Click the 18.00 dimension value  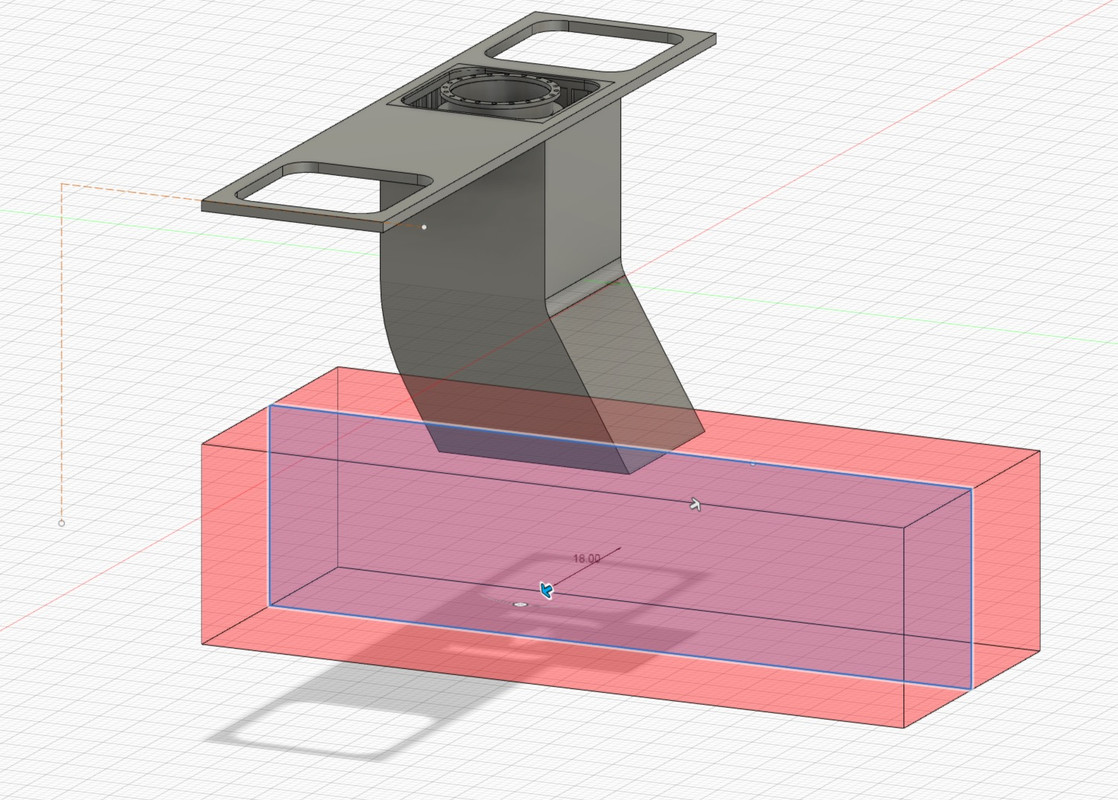586,558
